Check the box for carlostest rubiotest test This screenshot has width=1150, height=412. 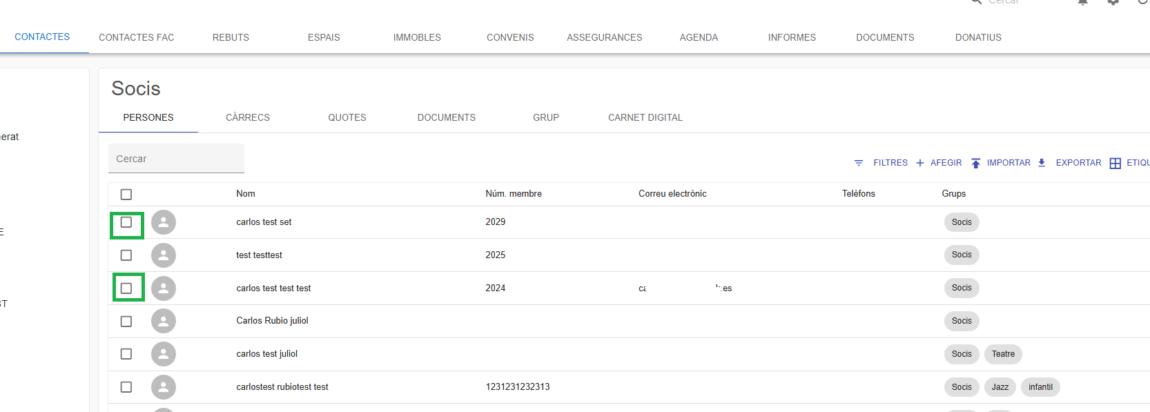[x=126, y=387]
